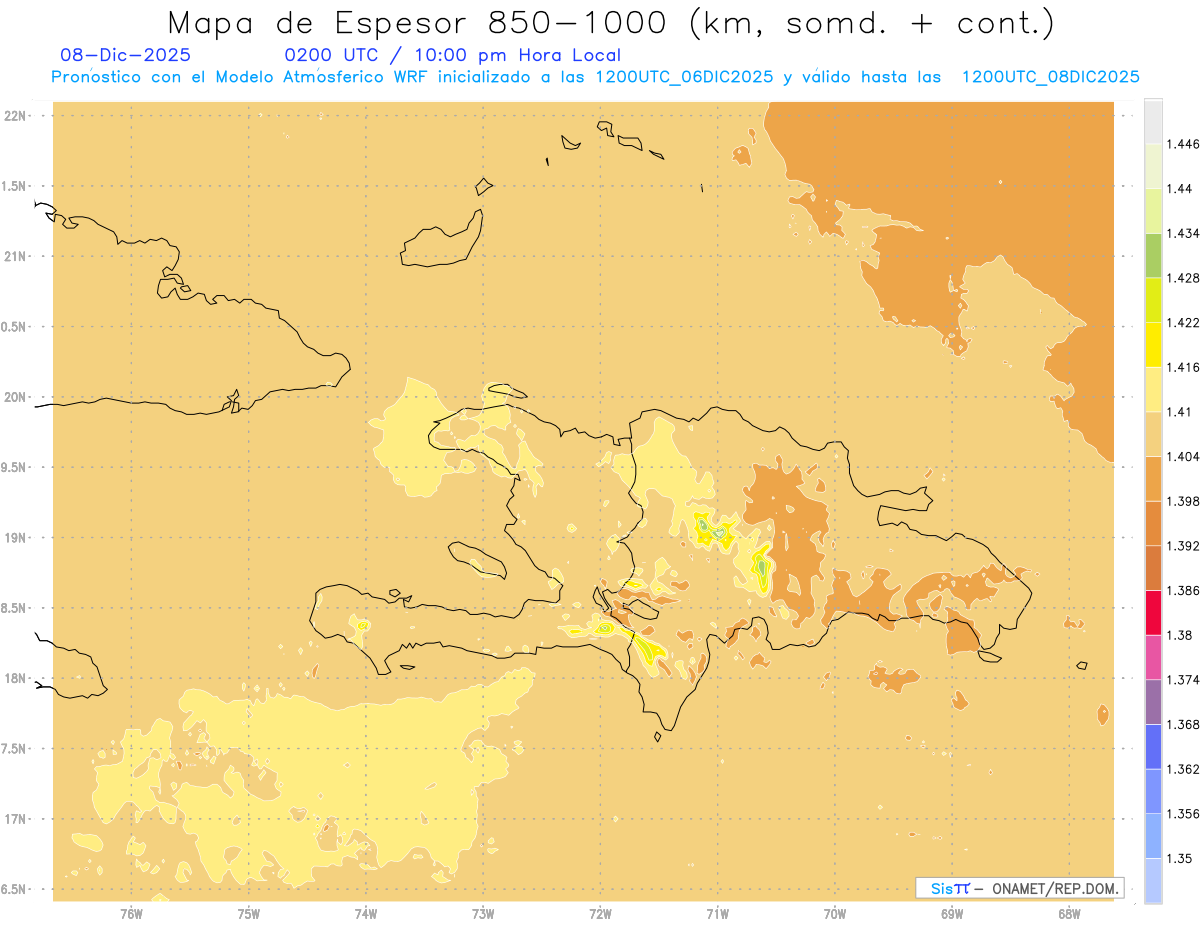
Task: Click the '76W' longitude label
Action: pos(131,914)
